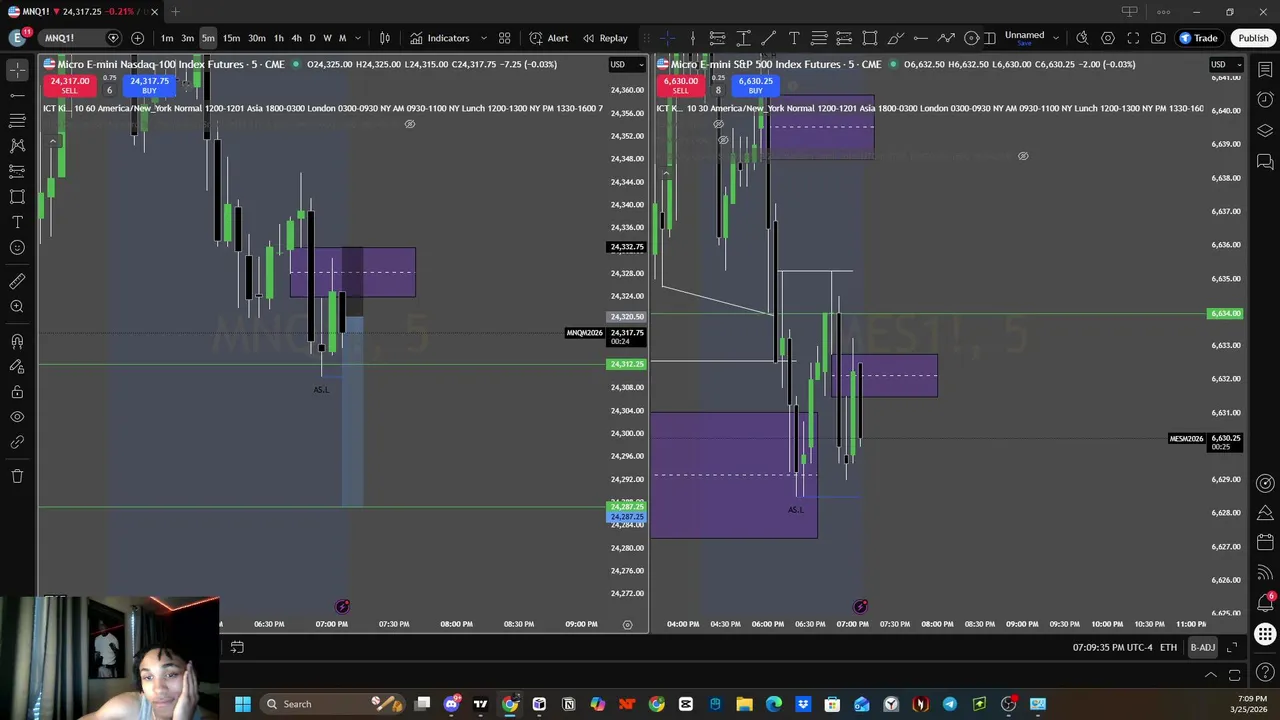Viewport: 1280px width, 720px height.
Task: Open the indicator templates grid icon
Action: pos(505,38)
